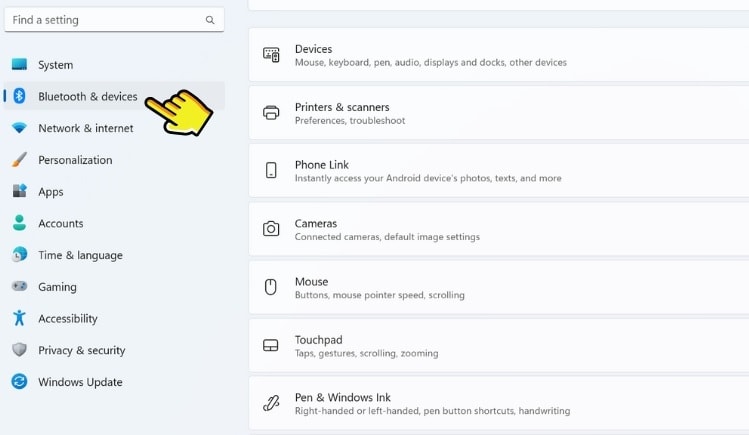Open Windows Update page

tap(114, 382)
